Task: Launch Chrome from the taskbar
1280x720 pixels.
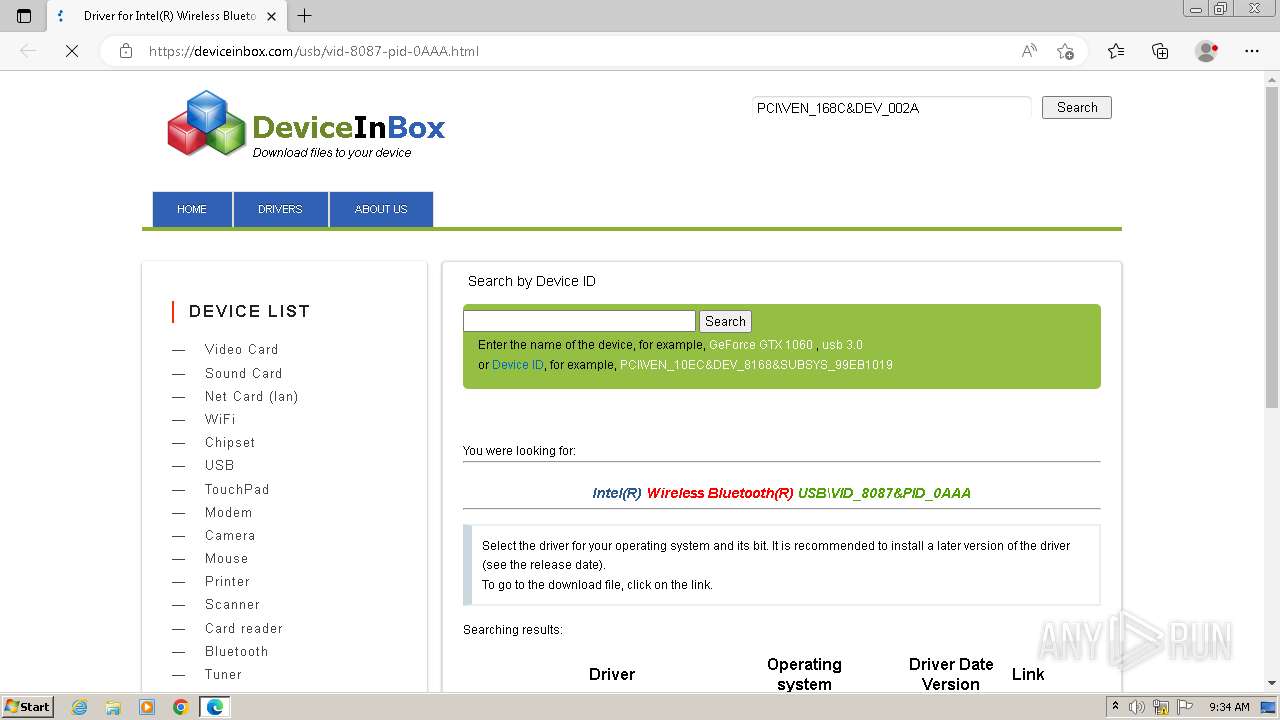Action: [x=180, y=707]
